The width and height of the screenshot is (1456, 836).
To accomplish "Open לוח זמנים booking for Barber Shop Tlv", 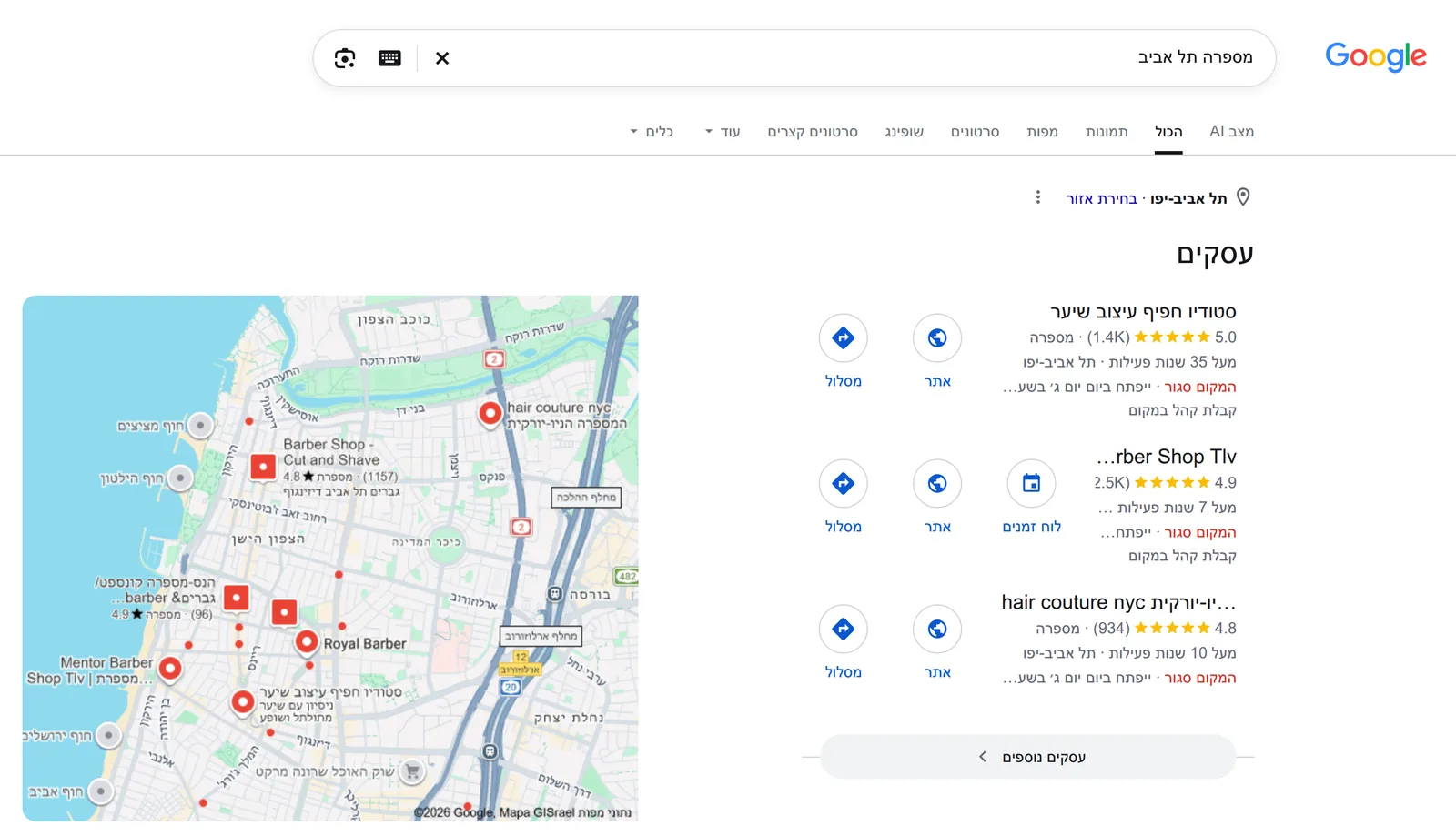I will pos(1031,497).
